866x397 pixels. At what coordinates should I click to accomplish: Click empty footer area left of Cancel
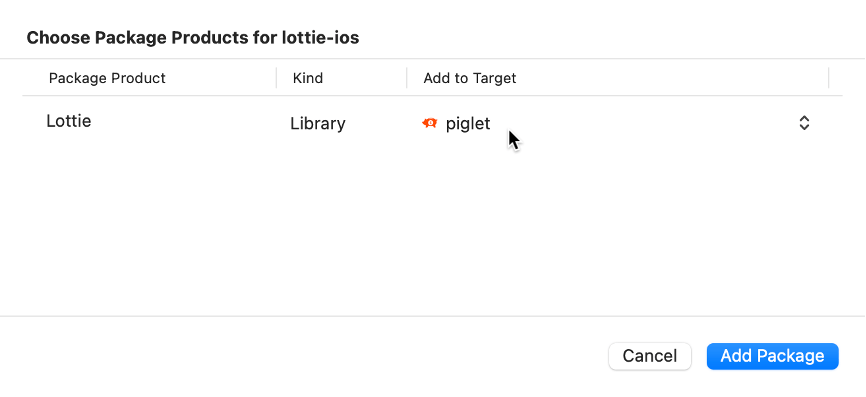[304, 356]
